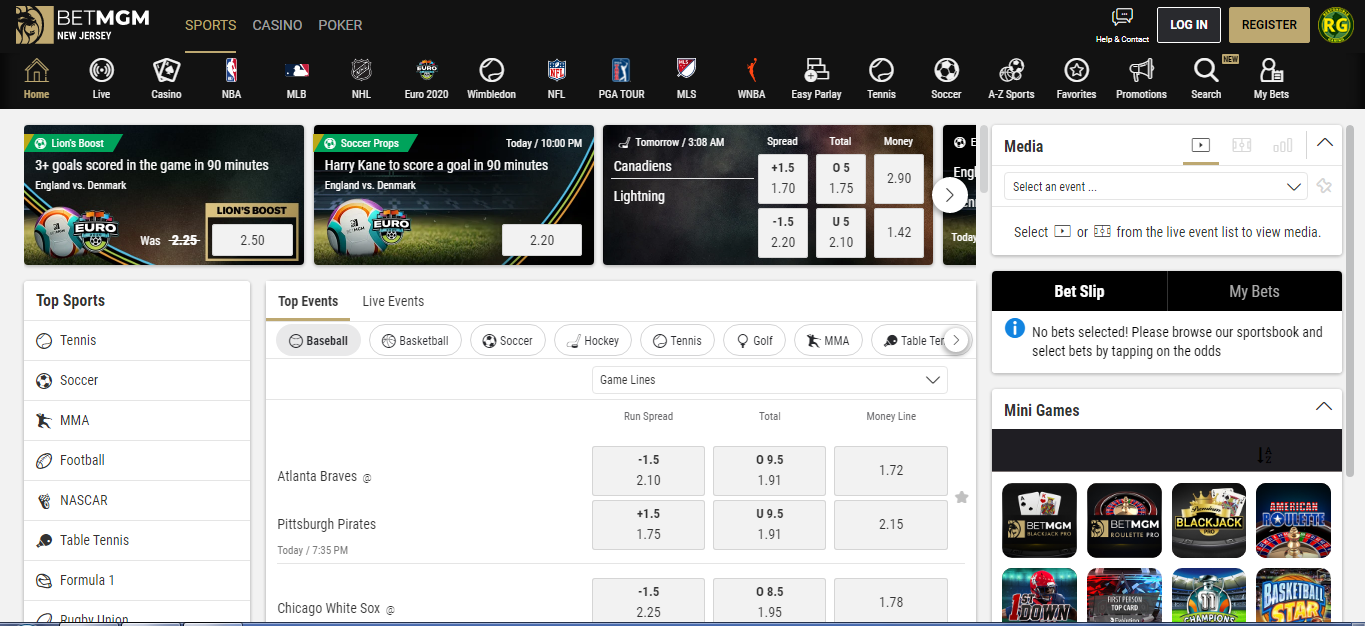
Task: Select Lion's Boost 2.50 odds
Action: pos(252,241)
